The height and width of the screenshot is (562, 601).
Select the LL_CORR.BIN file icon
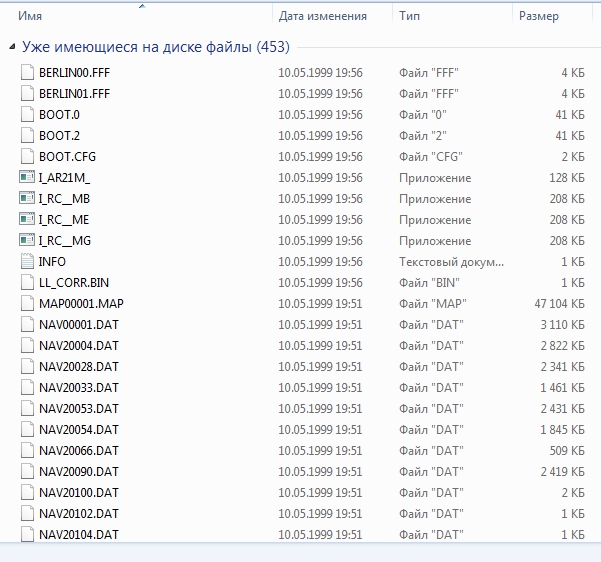(27, 283)
